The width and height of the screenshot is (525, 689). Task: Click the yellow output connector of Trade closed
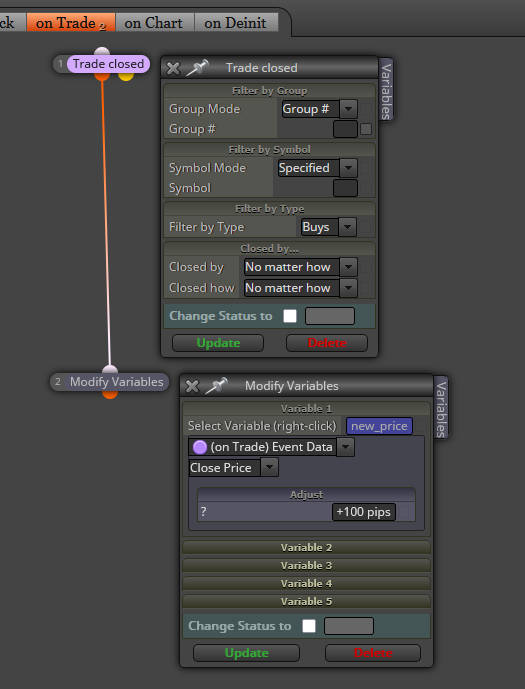(x=126, y=76)
